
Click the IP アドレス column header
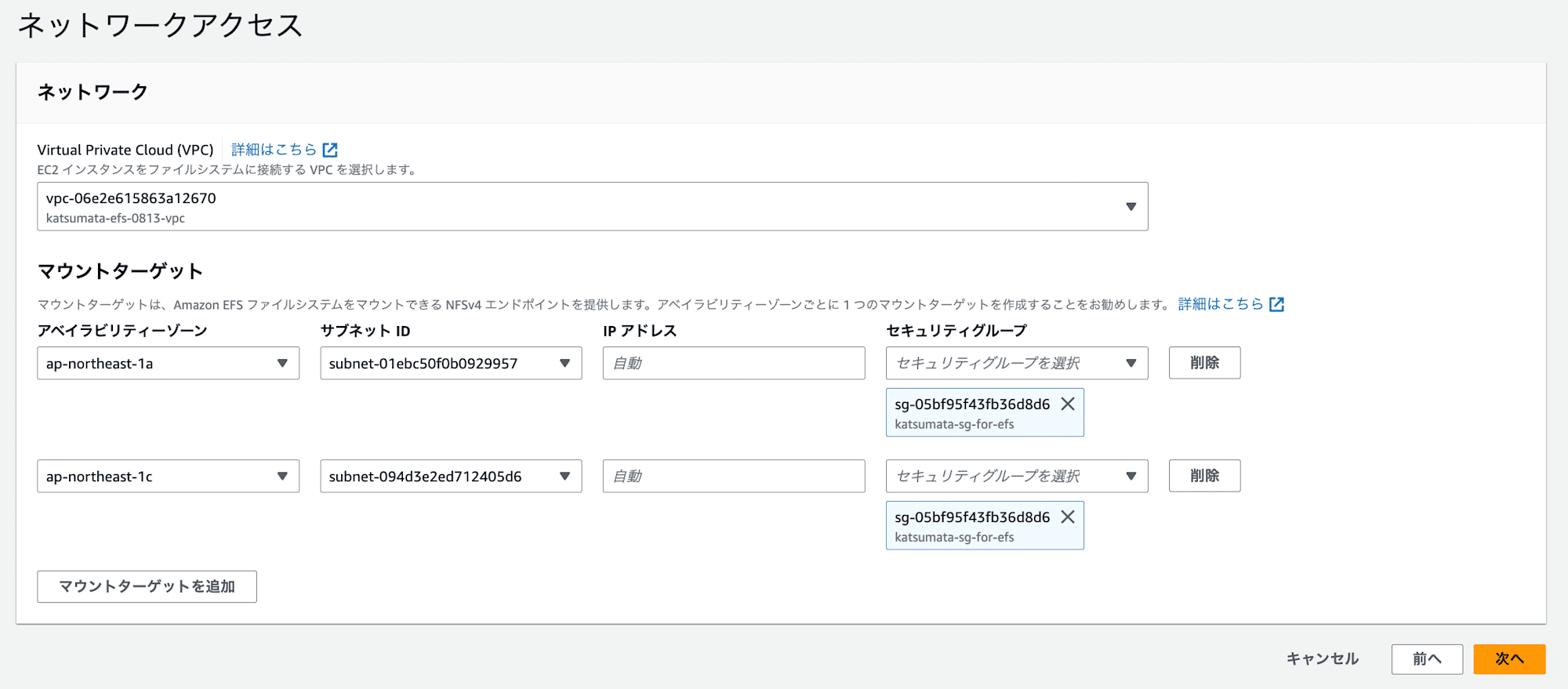pyautogui.click(x=640, y=331)
